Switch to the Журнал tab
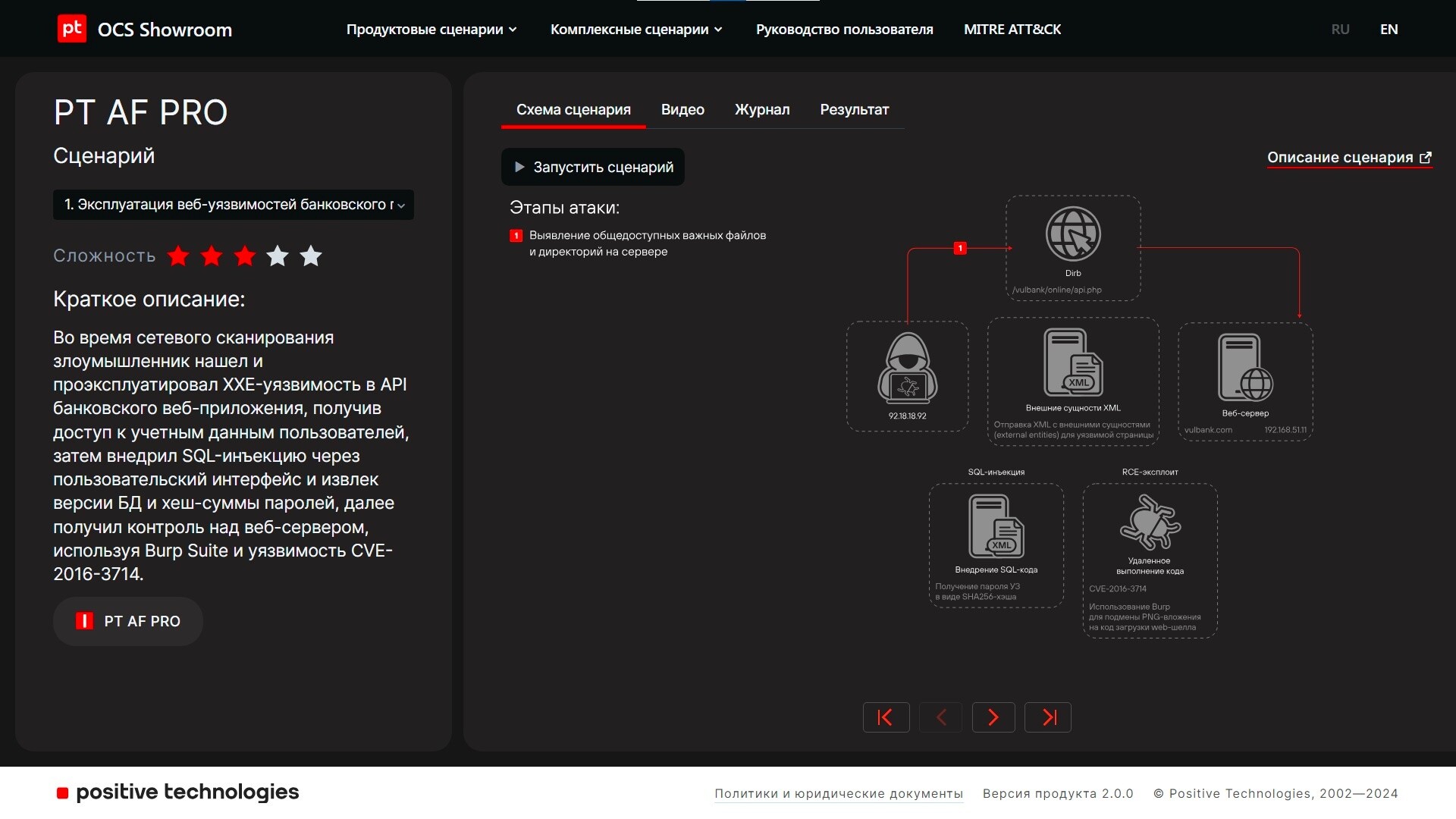The width and height of the screenshot is (1456, 819). click(x=762, y=110)
